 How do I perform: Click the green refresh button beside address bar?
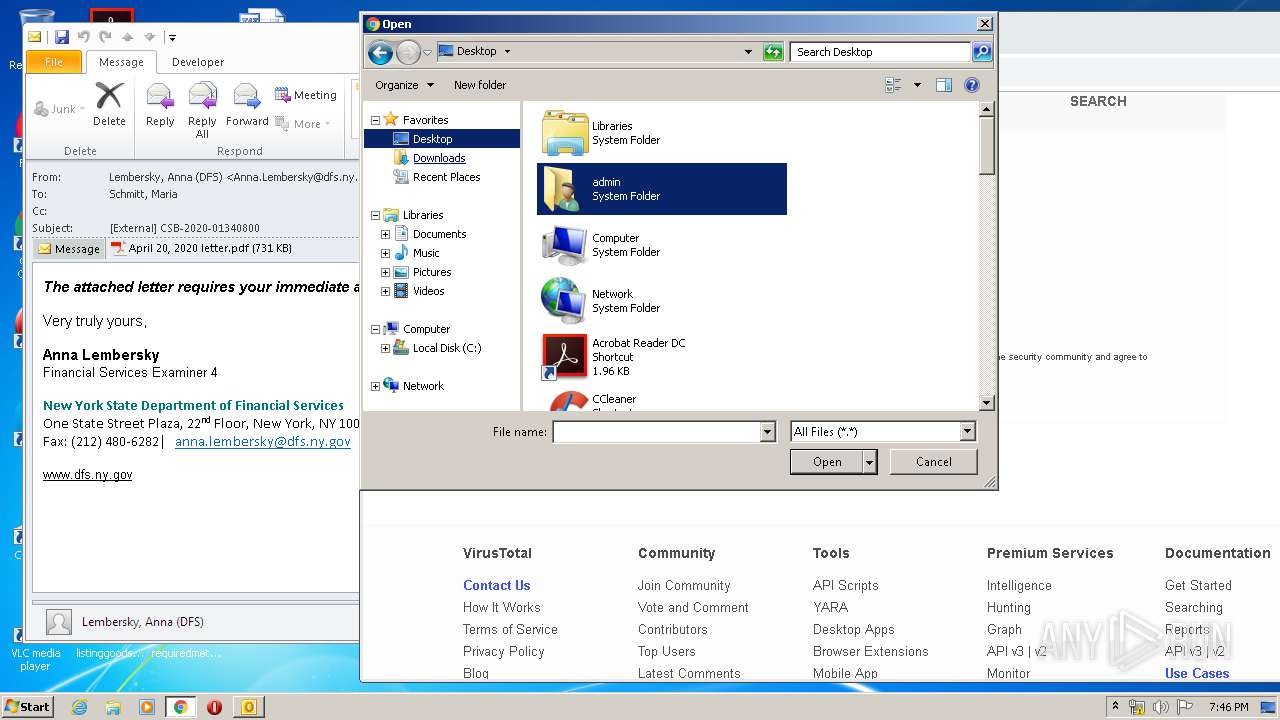(773, 52)
